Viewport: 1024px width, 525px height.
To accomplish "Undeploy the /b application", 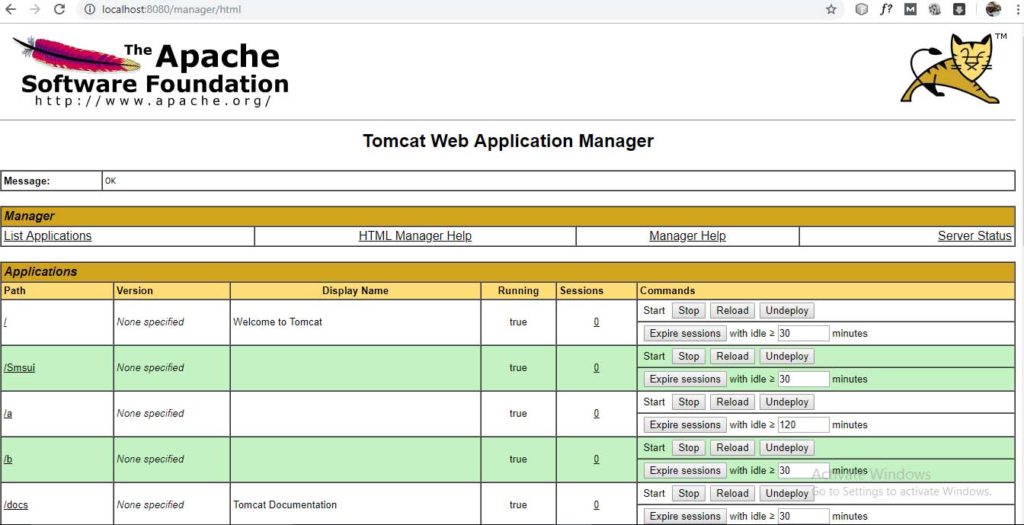I will tap(787, 448).
